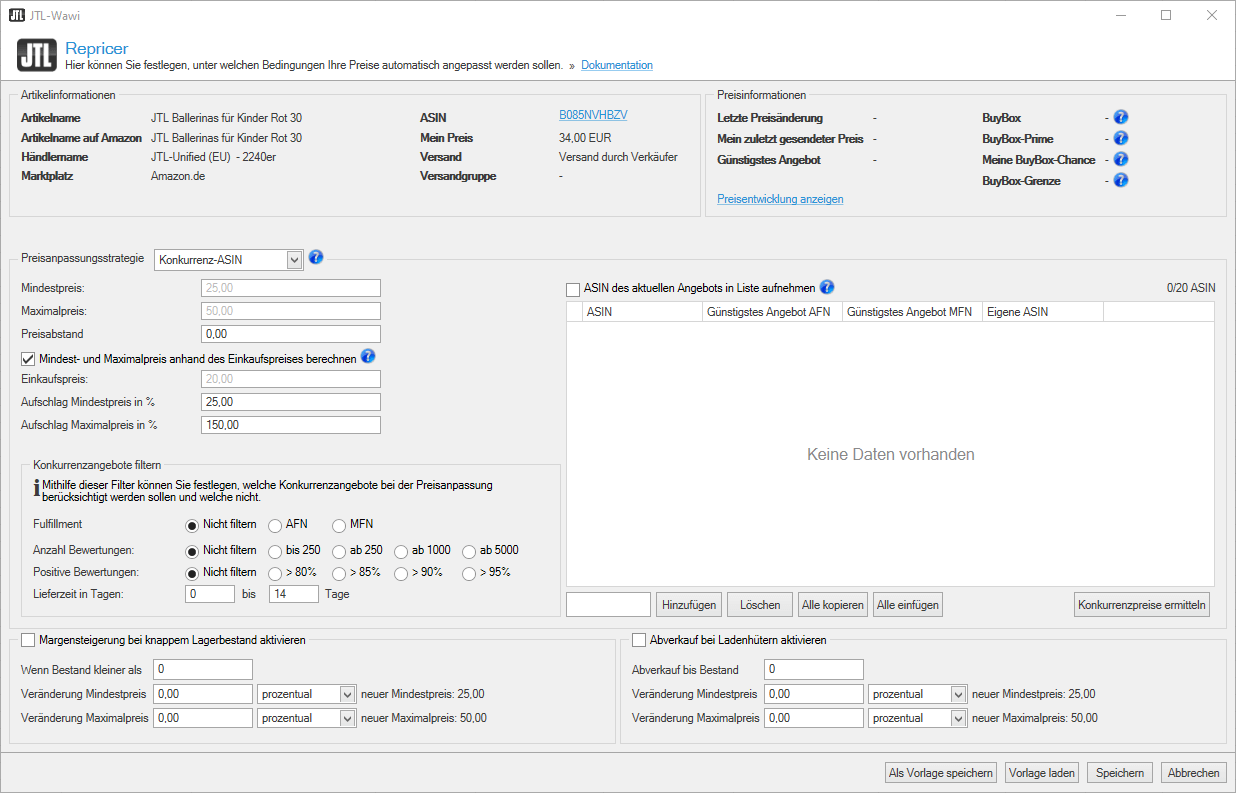Select ab 1000 Bewertungen option
Viewport: 1236px width, 793px height.
(x=401, y=551)
